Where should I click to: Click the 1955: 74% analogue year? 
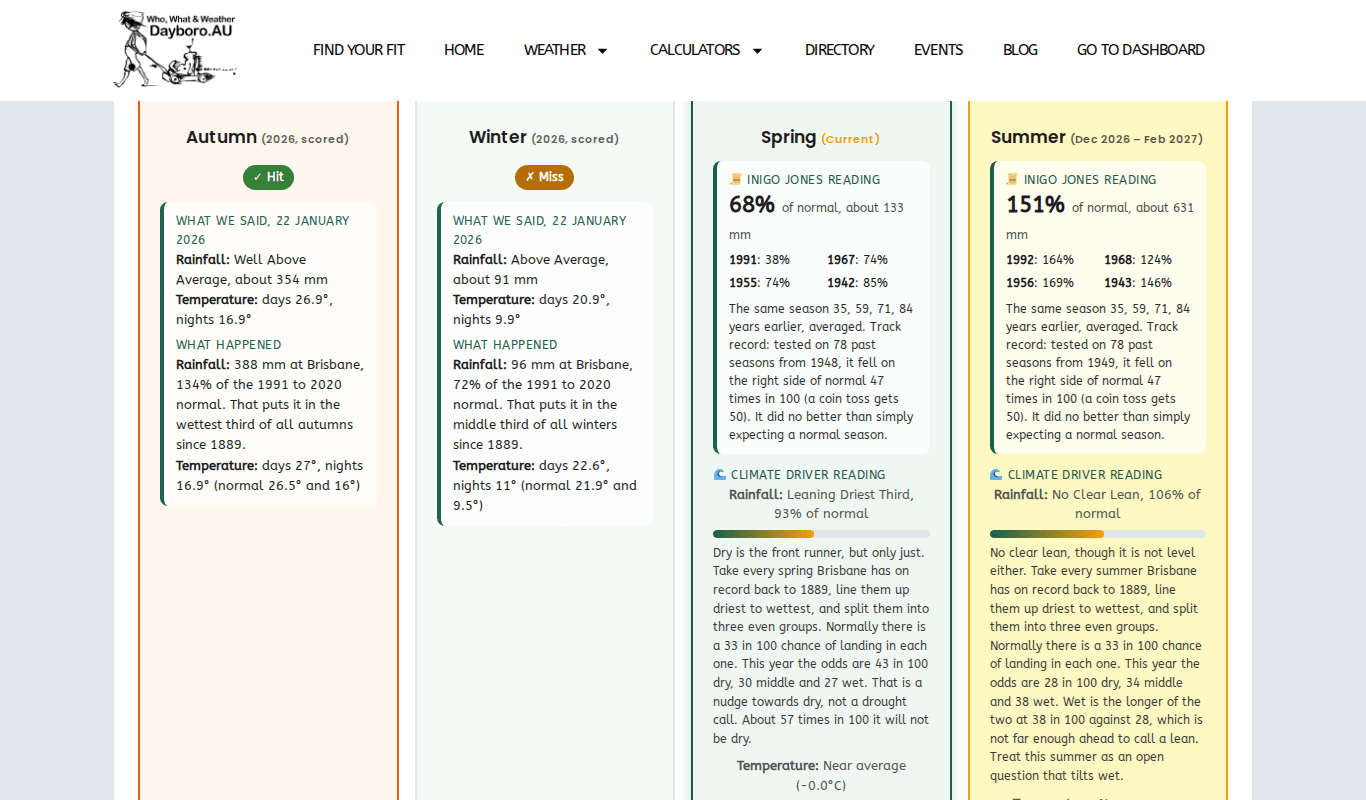[x=759, y=283]
